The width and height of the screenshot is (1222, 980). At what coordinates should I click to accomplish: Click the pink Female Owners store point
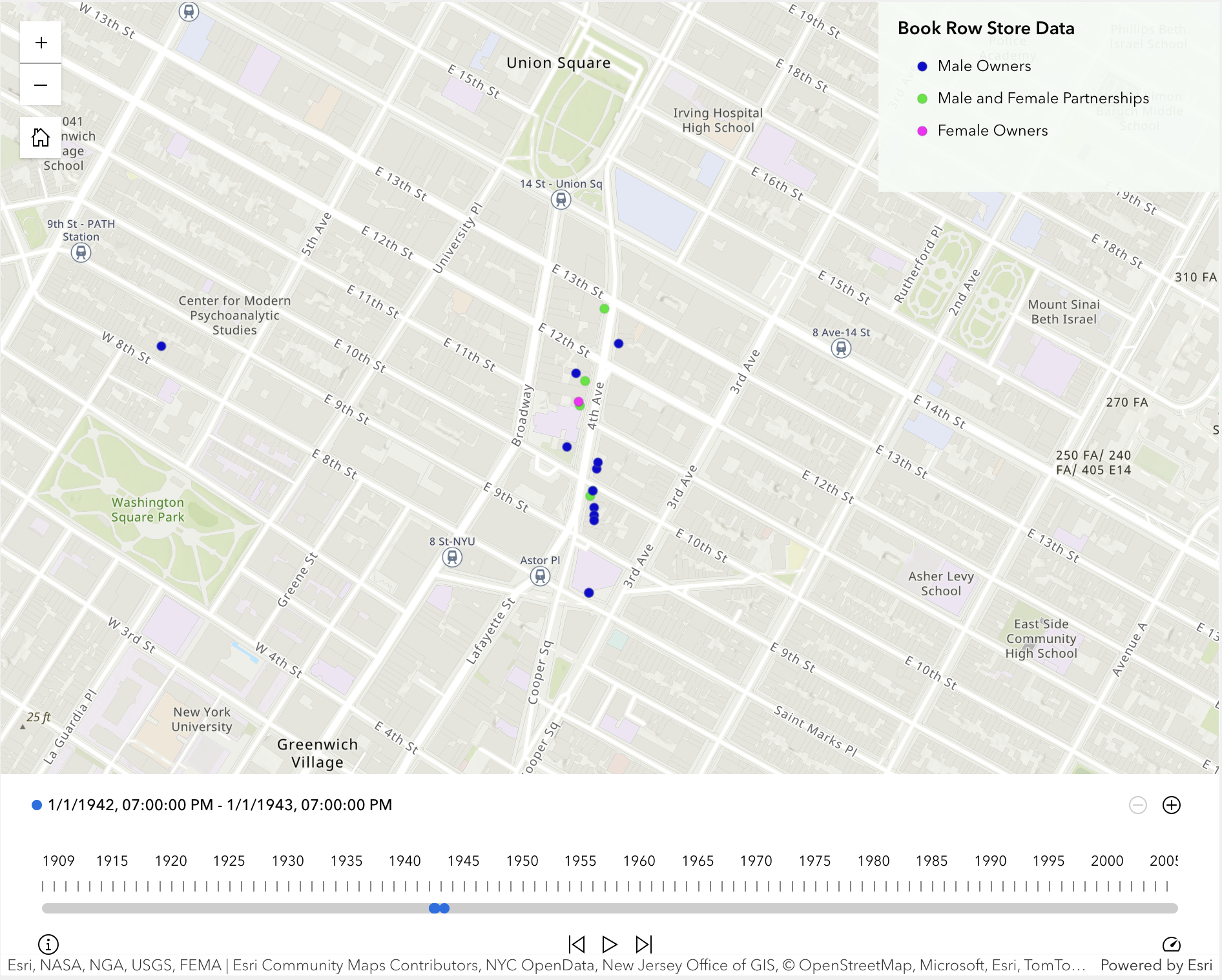tap(579, 402)
